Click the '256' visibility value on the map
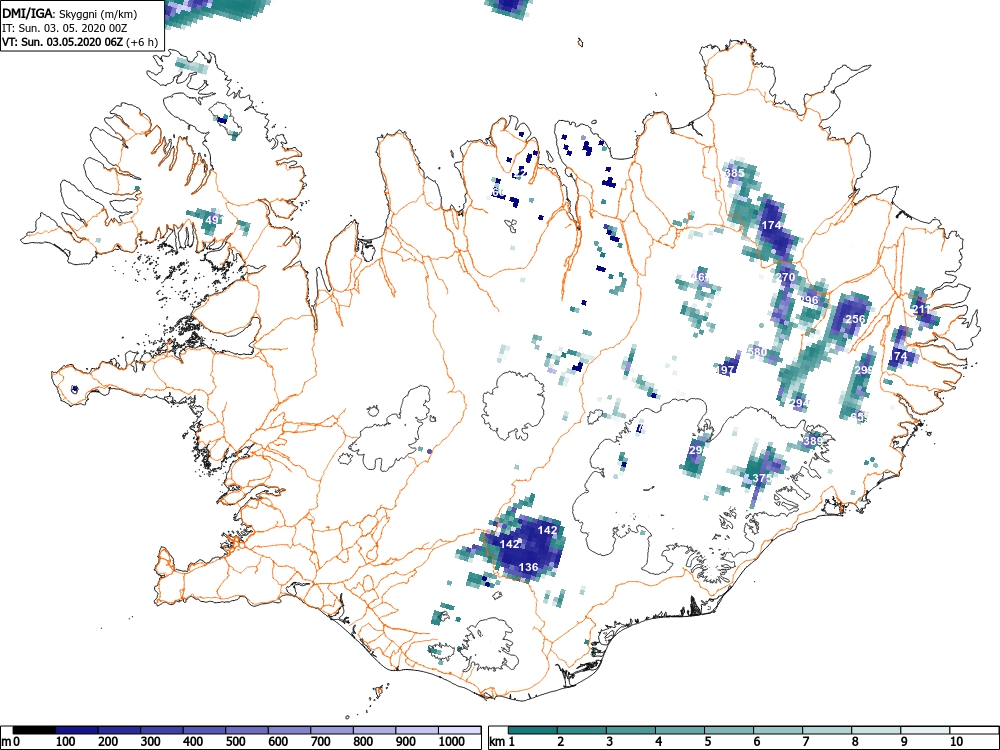This screenshot has width=1000, height=750. [855, 319]
